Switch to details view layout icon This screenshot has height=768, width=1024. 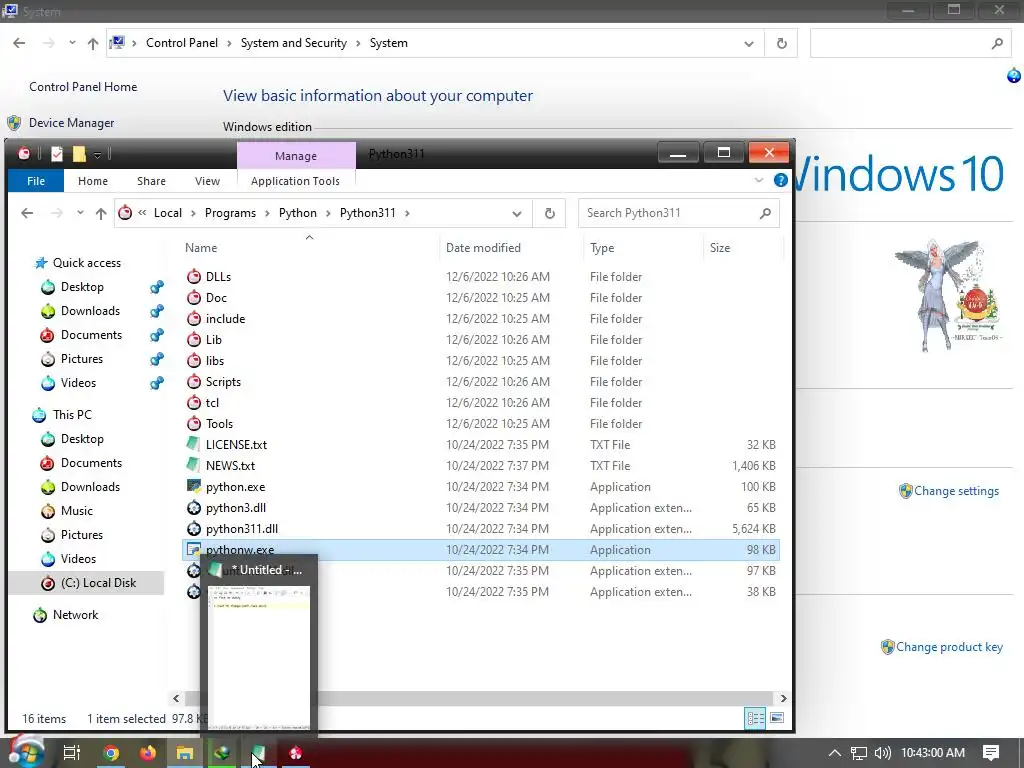[x=756, y=718]
